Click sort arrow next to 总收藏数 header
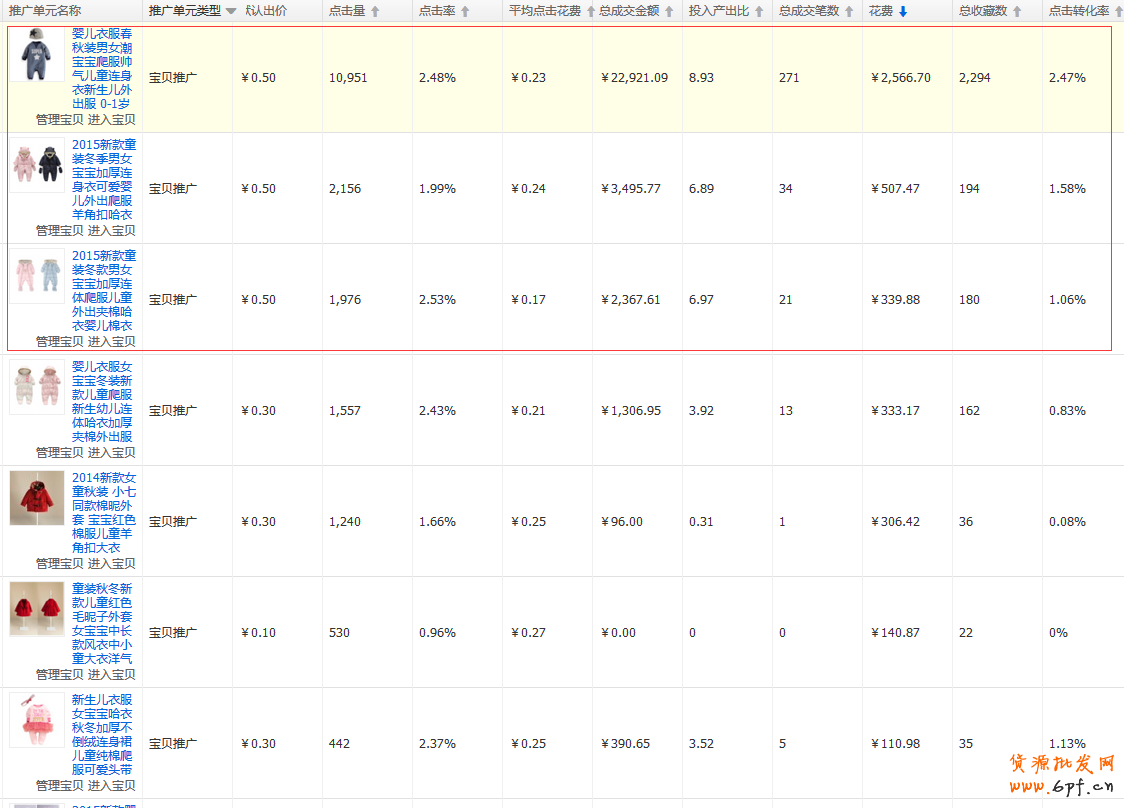Screen dimensions: 1124x808 pos(1017,12)
